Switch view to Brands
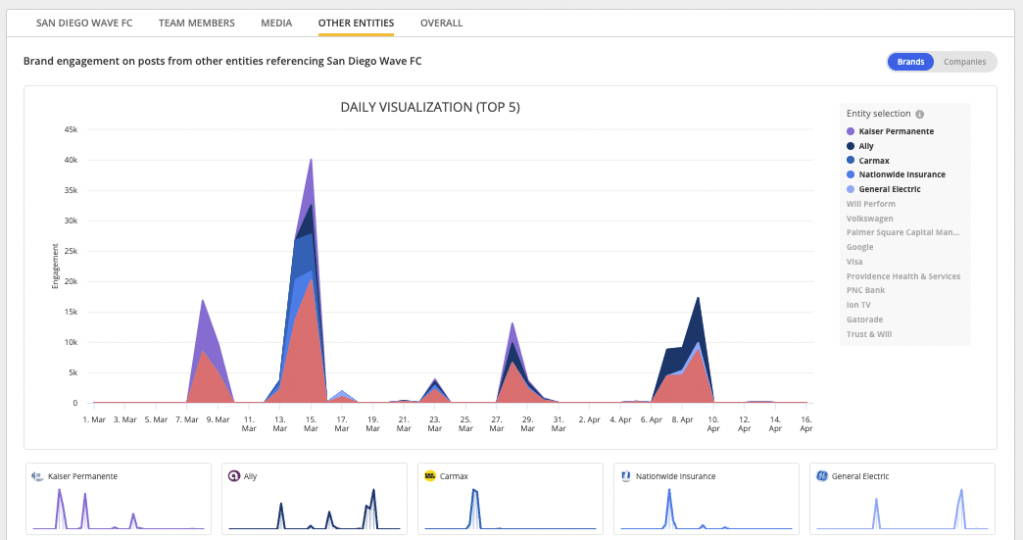 tap(910, 62)
